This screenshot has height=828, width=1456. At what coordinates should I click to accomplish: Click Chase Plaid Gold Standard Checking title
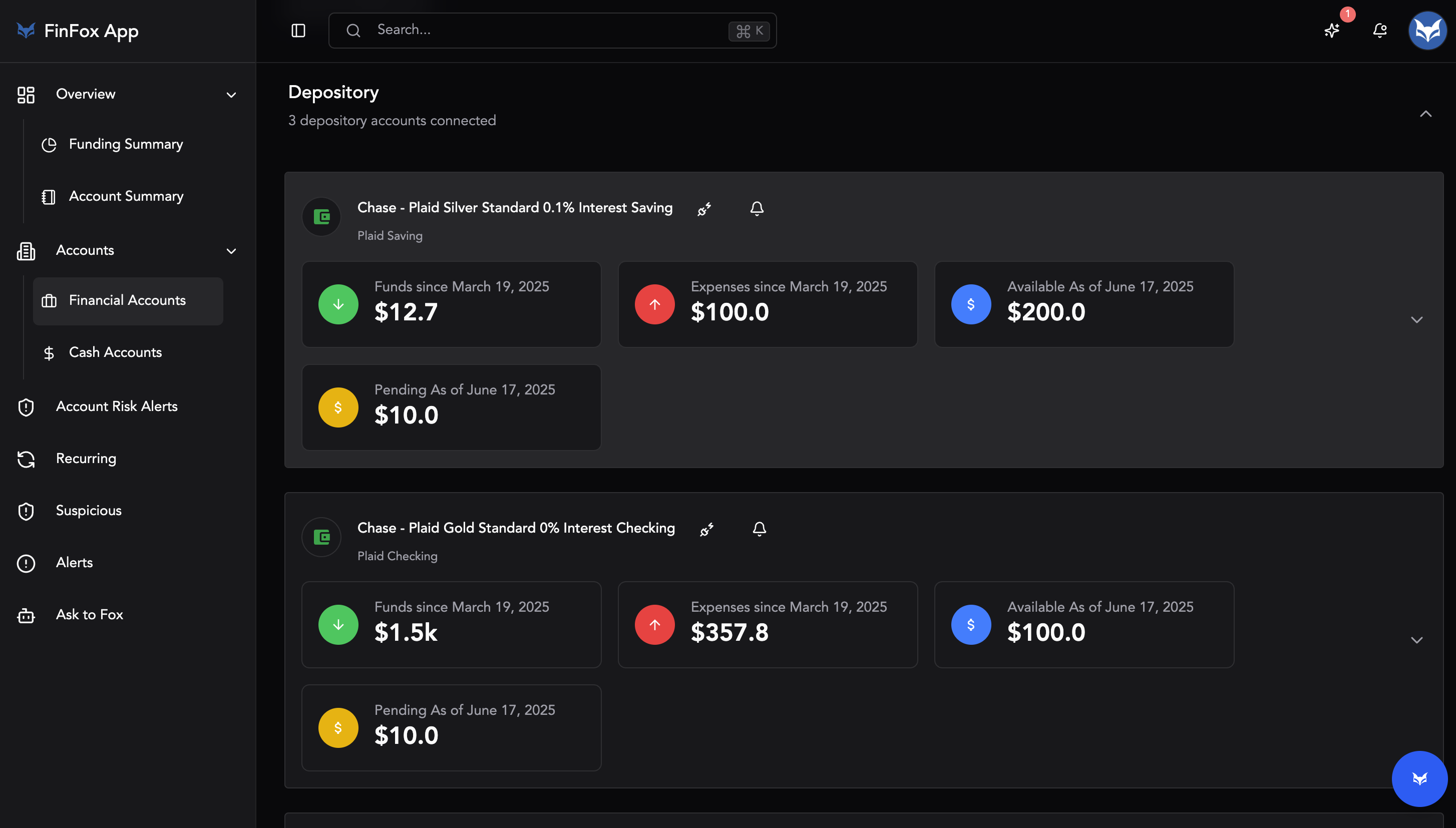[x=516, y=528]
